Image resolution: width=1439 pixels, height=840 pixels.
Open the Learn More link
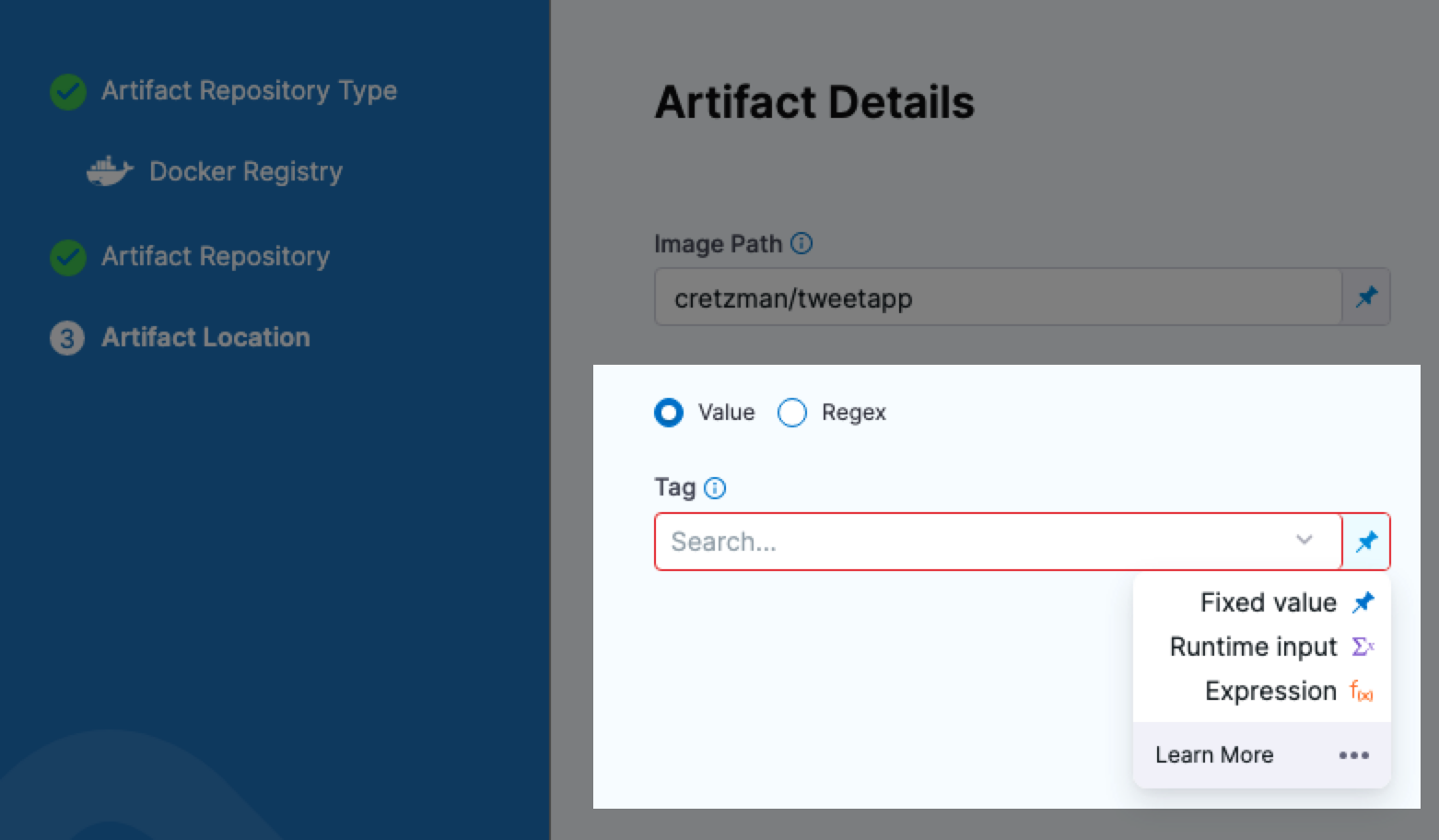[1214, 755]
